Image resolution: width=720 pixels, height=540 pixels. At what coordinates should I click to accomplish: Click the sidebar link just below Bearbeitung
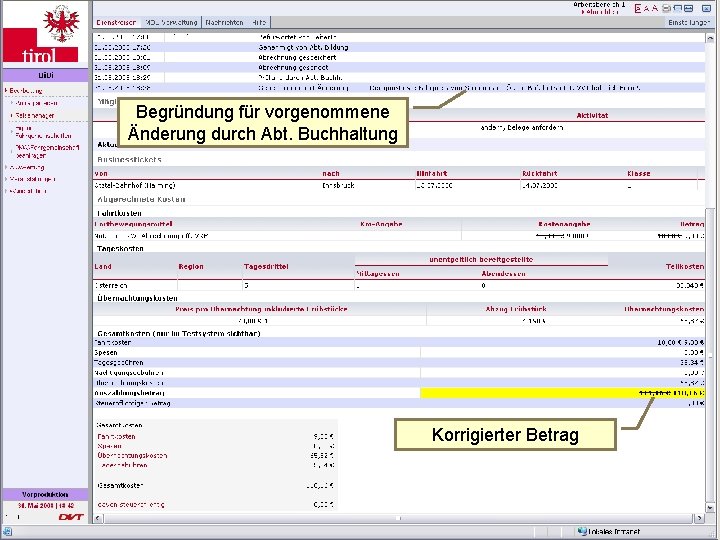coord(36,103)
